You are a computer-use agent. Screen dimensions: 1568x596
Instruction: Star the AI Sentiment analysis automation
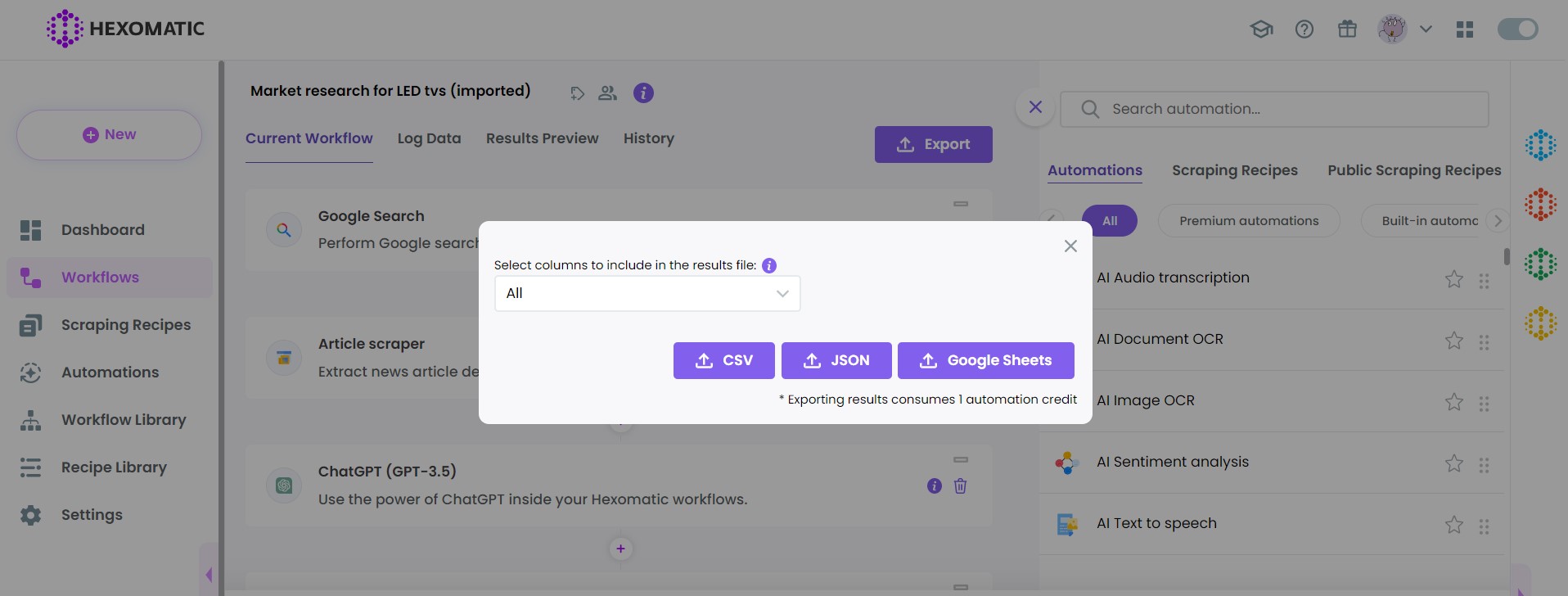pyautogui.click(x=1453, y=463)
